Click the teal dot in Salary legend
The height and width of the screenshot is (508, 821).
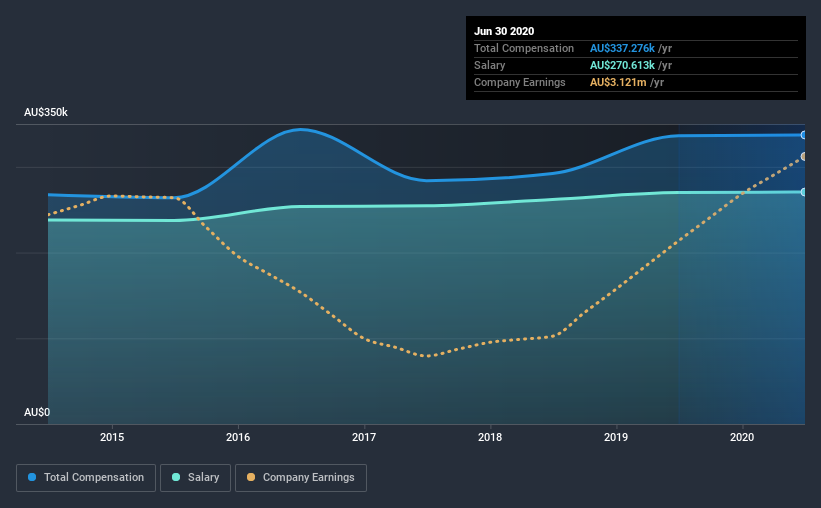click(176, 477)
